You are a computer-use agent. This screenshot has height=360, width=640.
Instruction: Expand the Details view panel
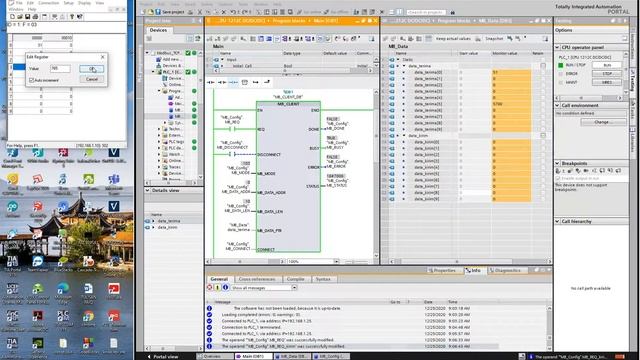[148, 191]
